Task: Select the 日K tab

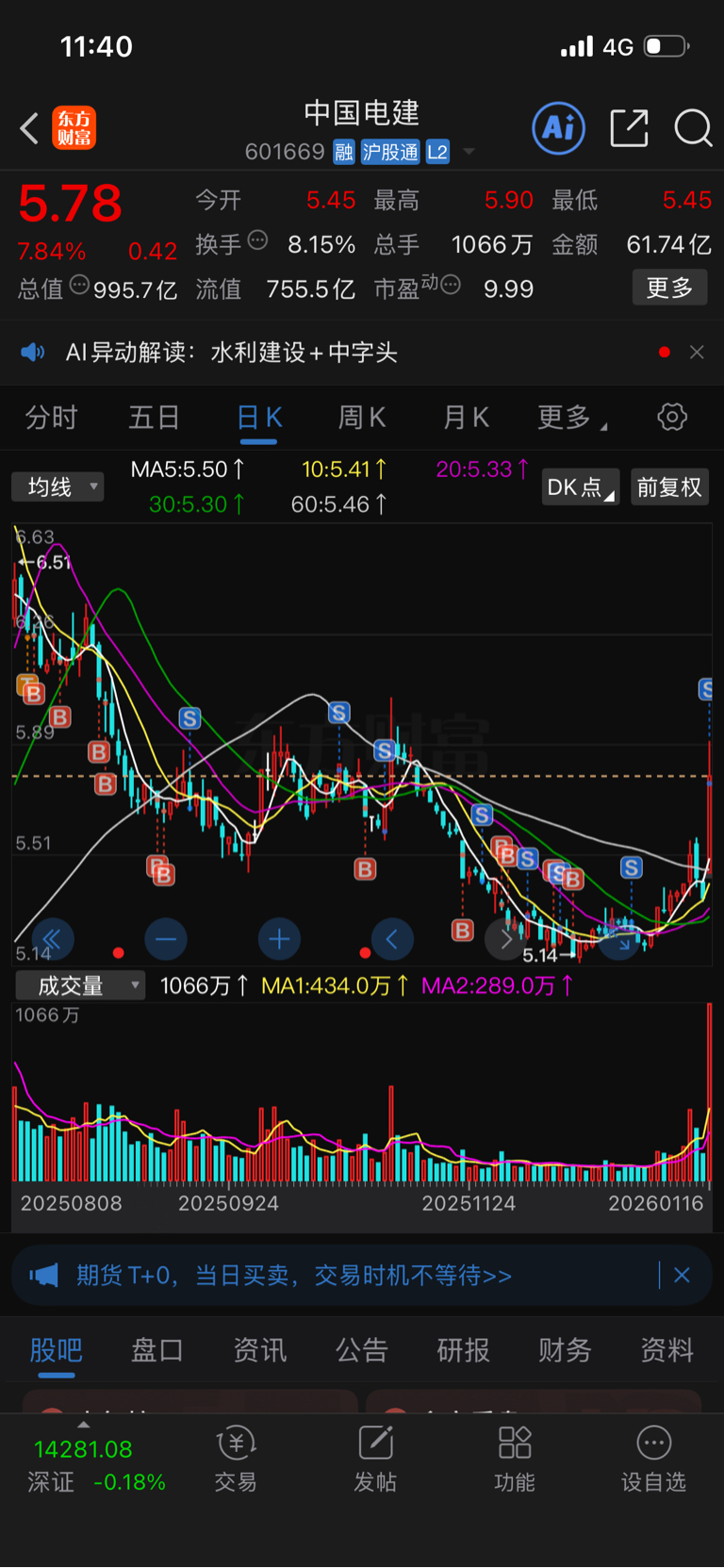Action: tap(259, 417)
